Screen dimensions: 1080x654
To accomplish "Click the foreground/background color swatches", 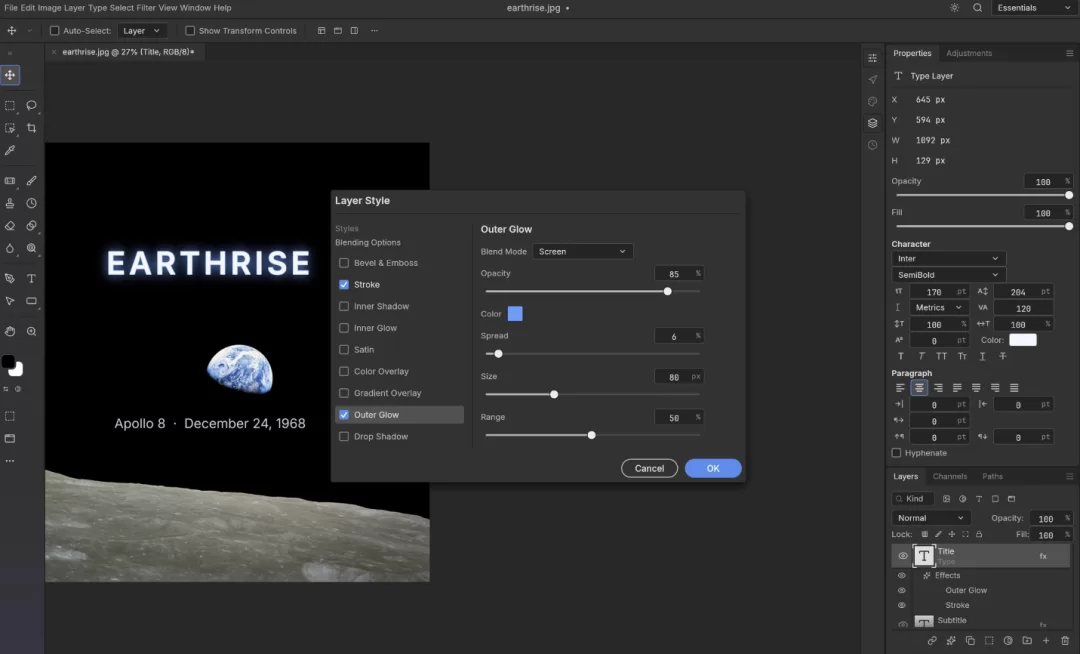I will coord(12,366).
